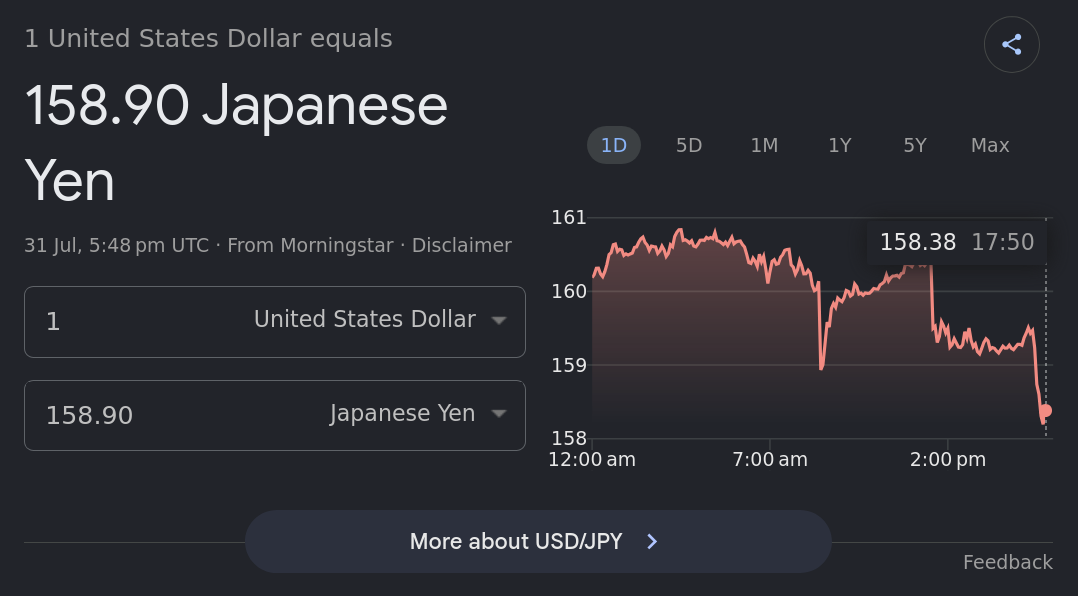Show the 1Y chart range
1078x596 pixels.
pyautogui.click(x=839, y=145)
